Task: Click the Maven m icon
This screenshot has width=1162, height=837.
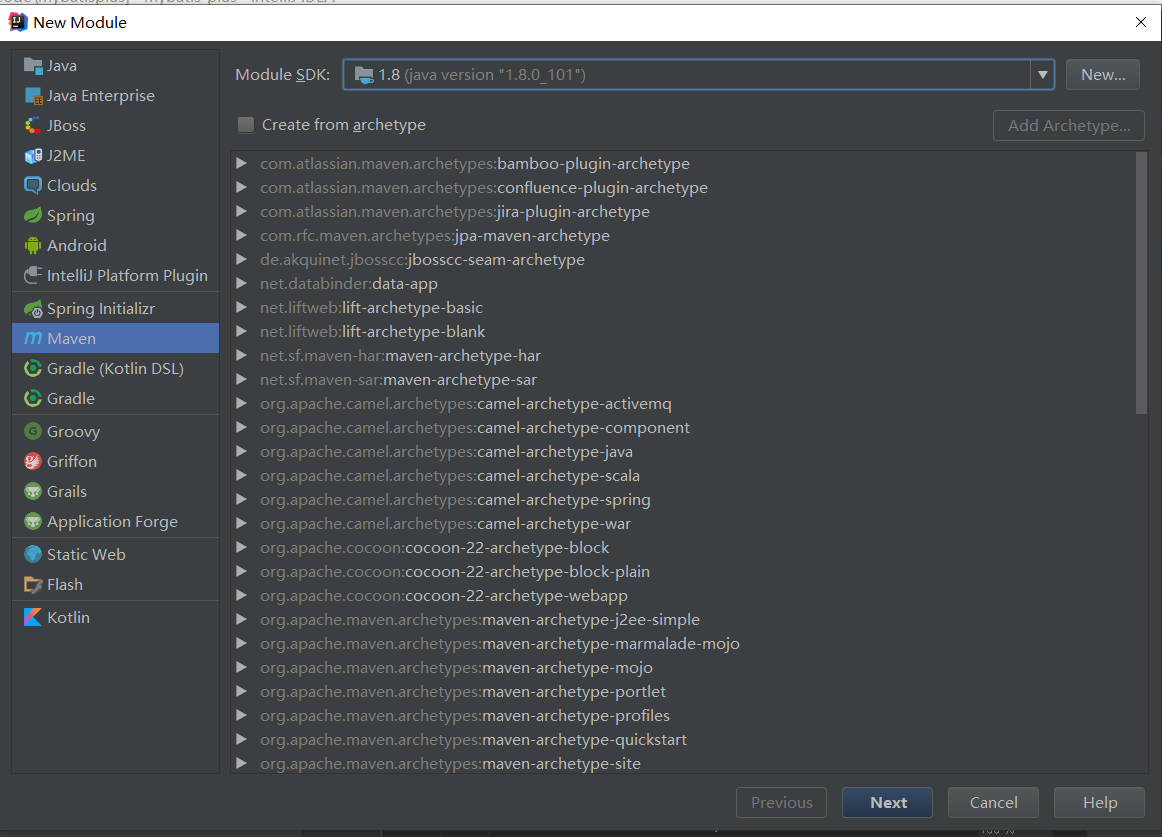Action: (33, 338)
